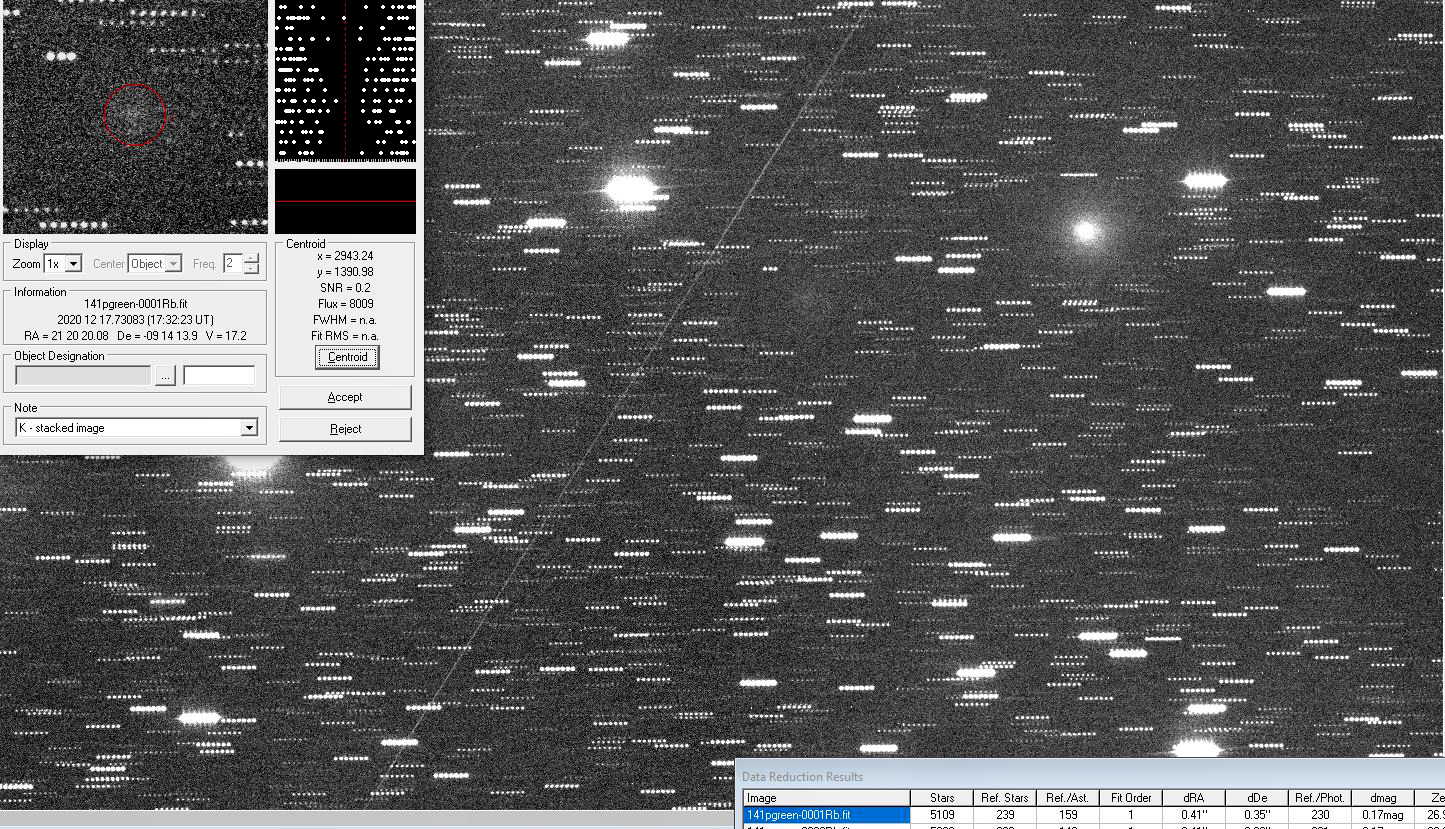Focus the white Object Designation input field
Viewport: 1445px width, 829px height.
219,376
